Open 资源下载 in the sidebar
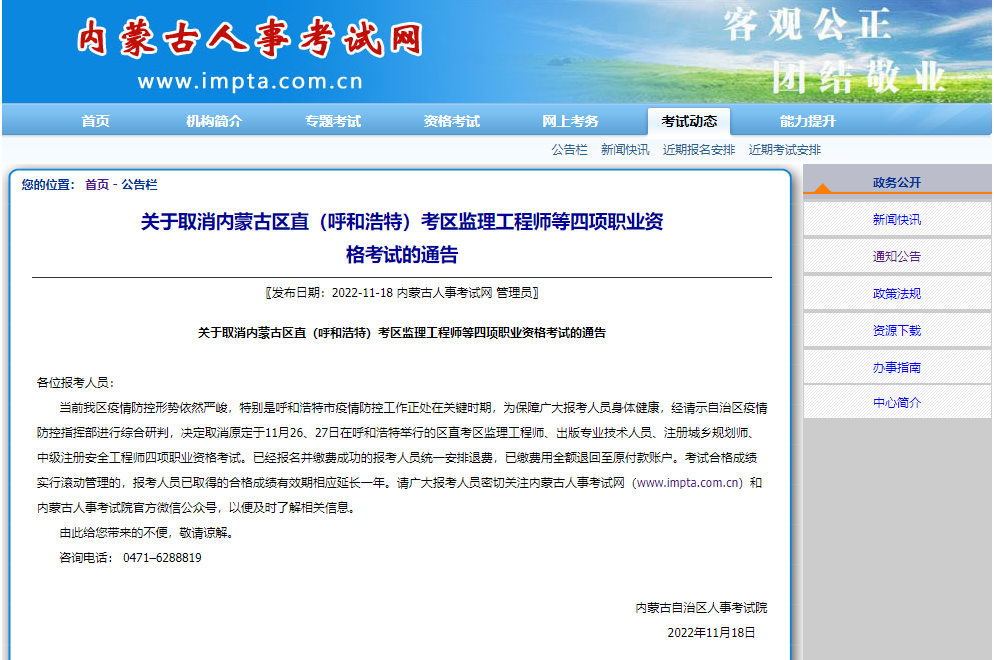Viewport: 994px width, 660px height. [x=896, y=331]
